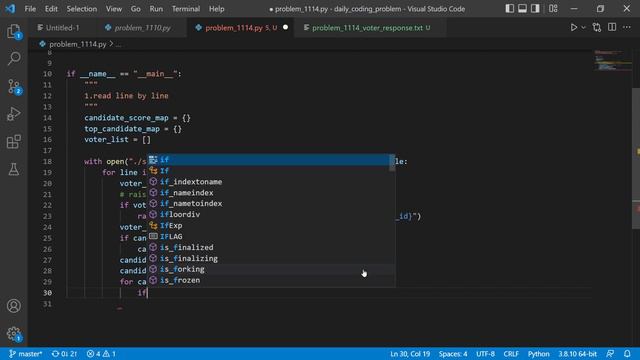Open the run options dropdown arrow
Image resolution: width=640 pixels, height=360 pixels.
[x=583, y=27]
